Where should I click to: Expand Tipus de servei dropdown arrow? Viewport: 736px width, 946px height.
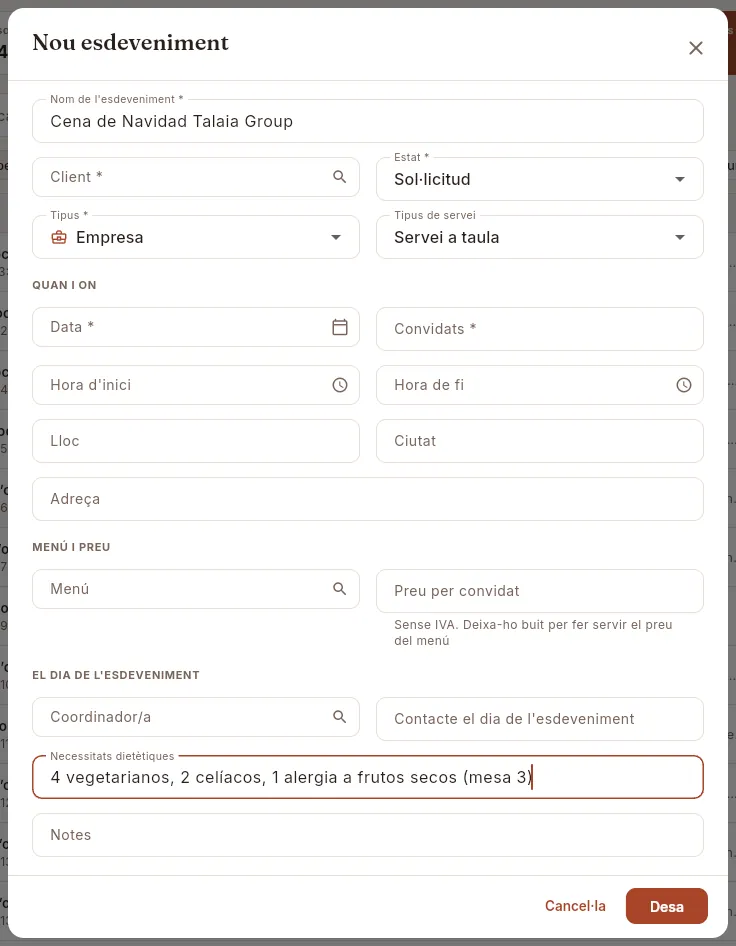pyautogui.click(x=680, y=237)
